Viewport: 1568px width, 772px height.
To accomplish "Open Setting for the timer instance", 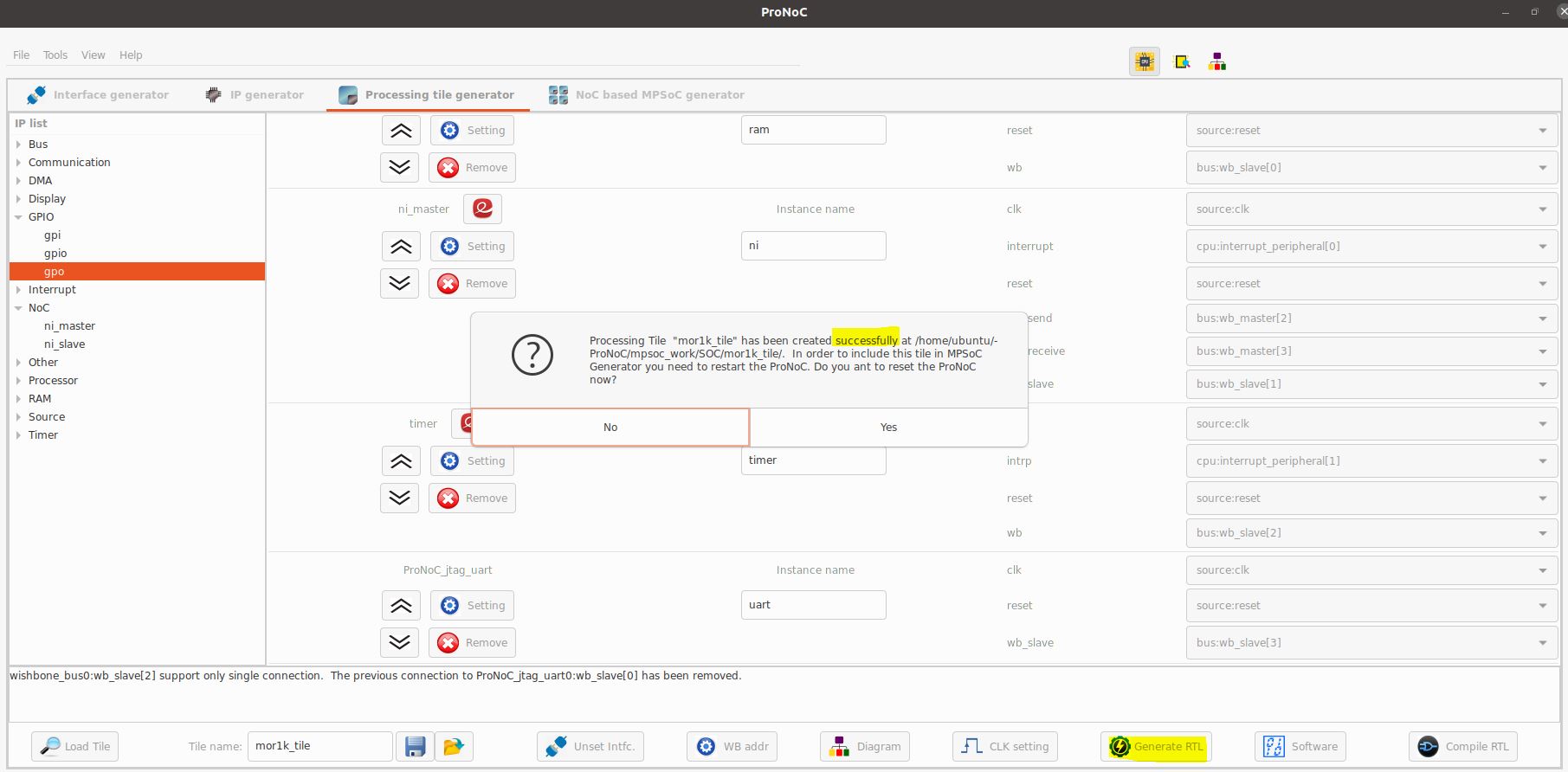I will coord(473,461).
